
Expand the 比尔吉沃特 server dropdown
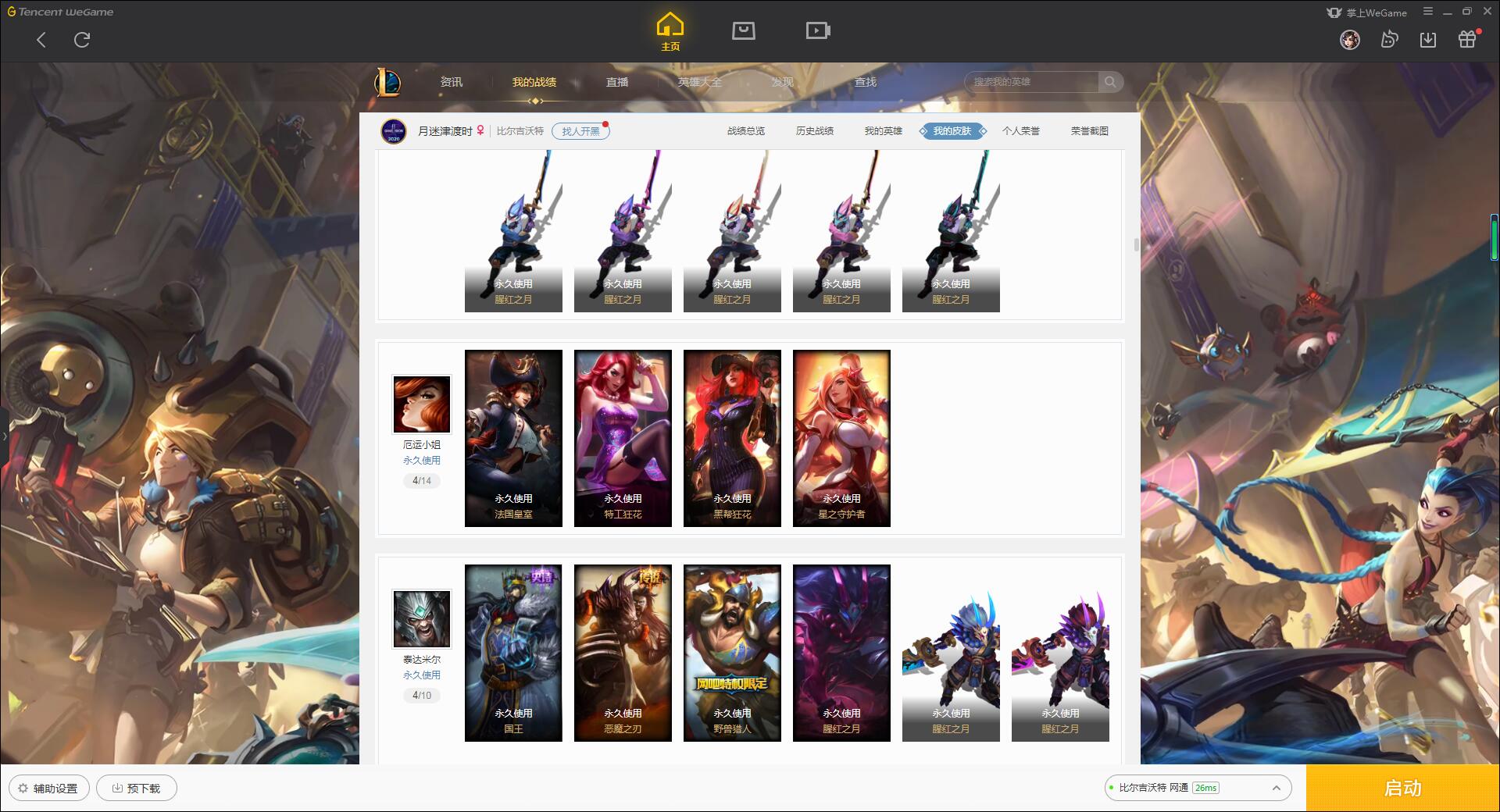(1197, 788)
